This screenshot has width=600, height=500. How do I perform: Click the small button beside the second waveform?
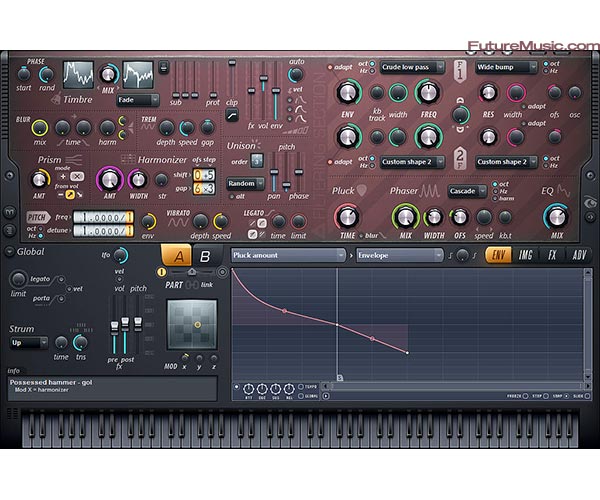pyautogui.click(x=164, y=68)
